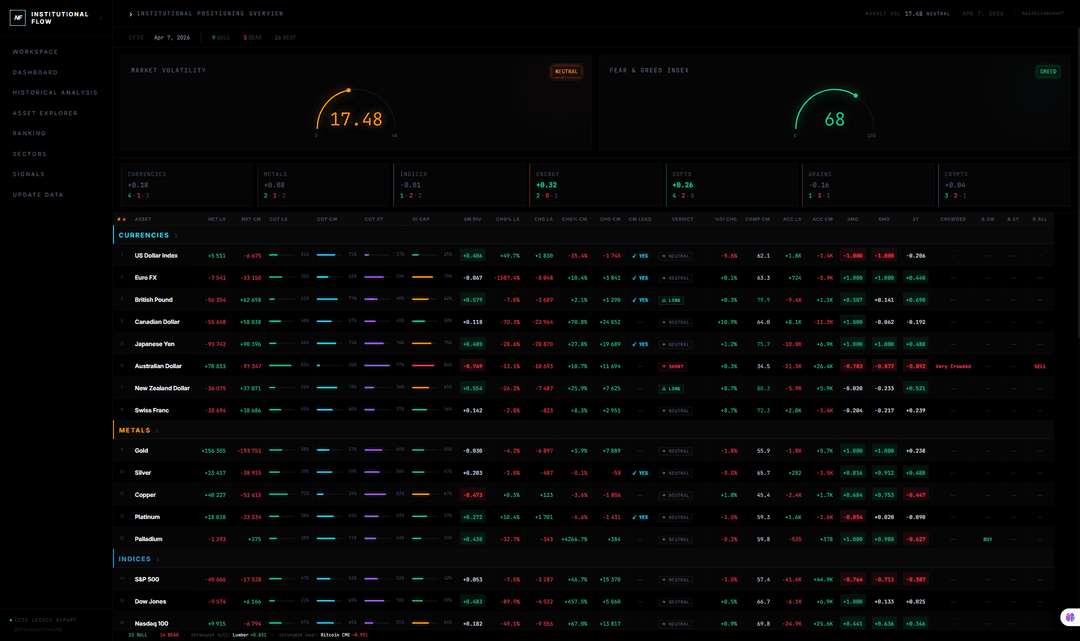The image size is (1080, 641).
Task: Click the NEUTRAL badge on Market Volatility
Action: 566,72
